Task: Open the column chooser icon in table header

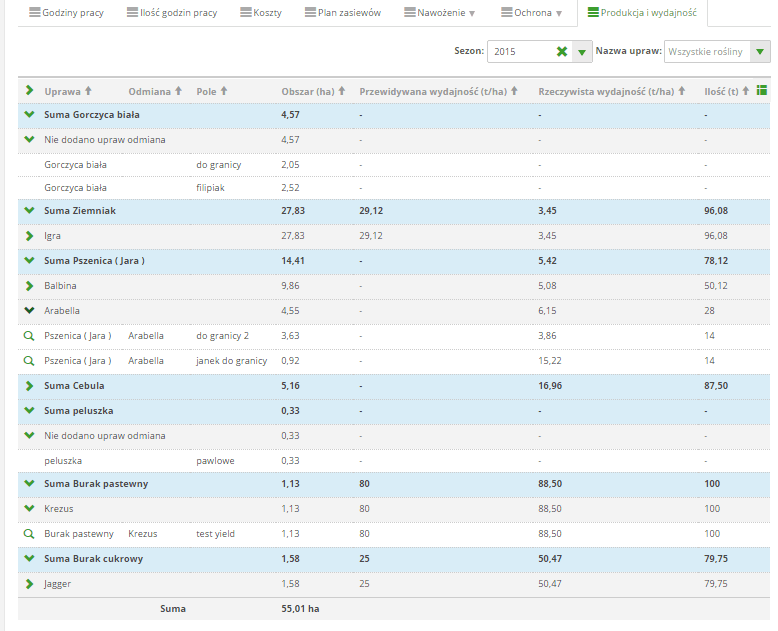Action: (762, 90)
